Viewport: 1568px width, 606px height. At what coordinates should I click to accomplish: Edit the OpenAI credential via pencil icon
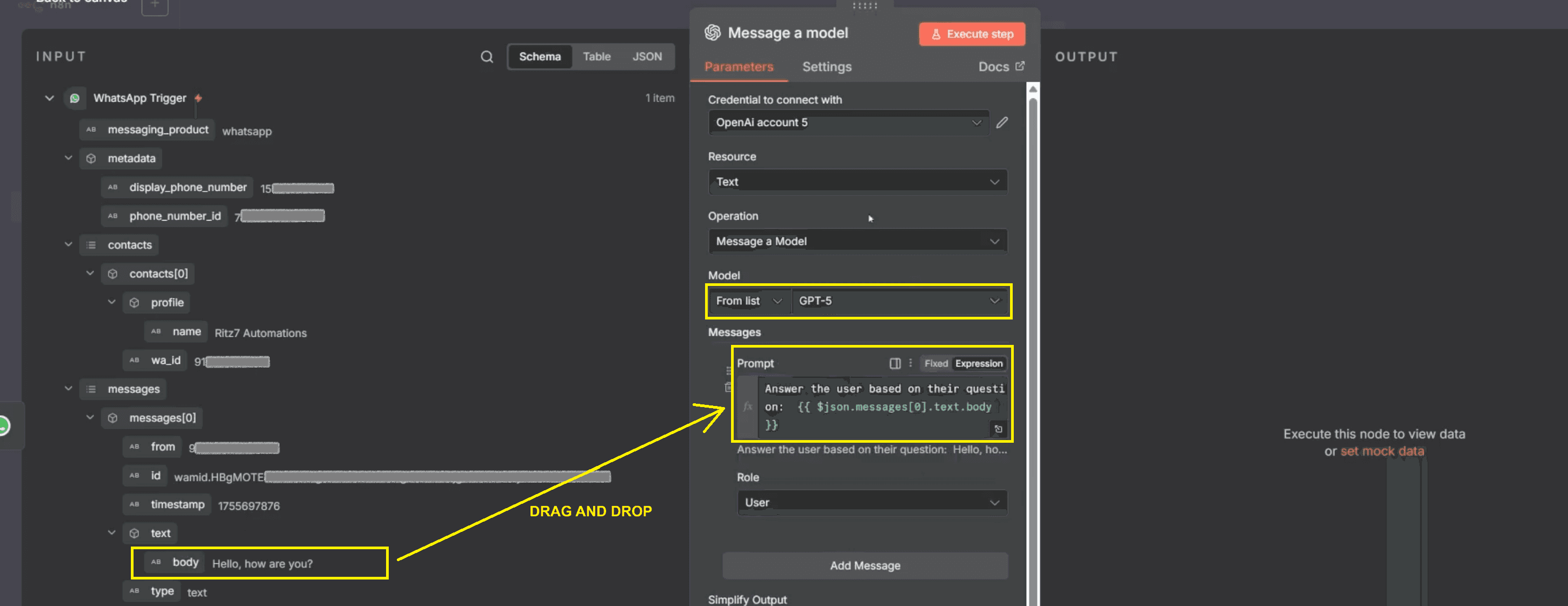click(x=1002, y=122)
